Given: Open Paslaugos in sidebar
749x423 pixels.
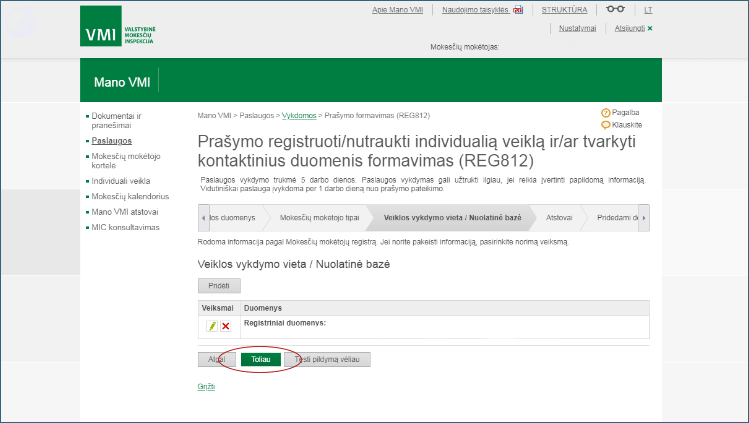Looking at the screenshot, I should (x=112, y=141).
